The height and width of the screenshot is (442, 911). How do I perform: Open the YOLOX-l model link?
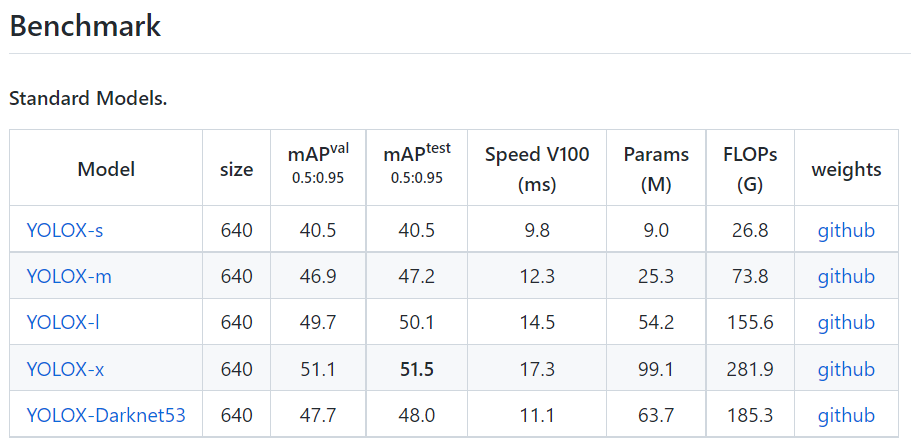point(63,322)
